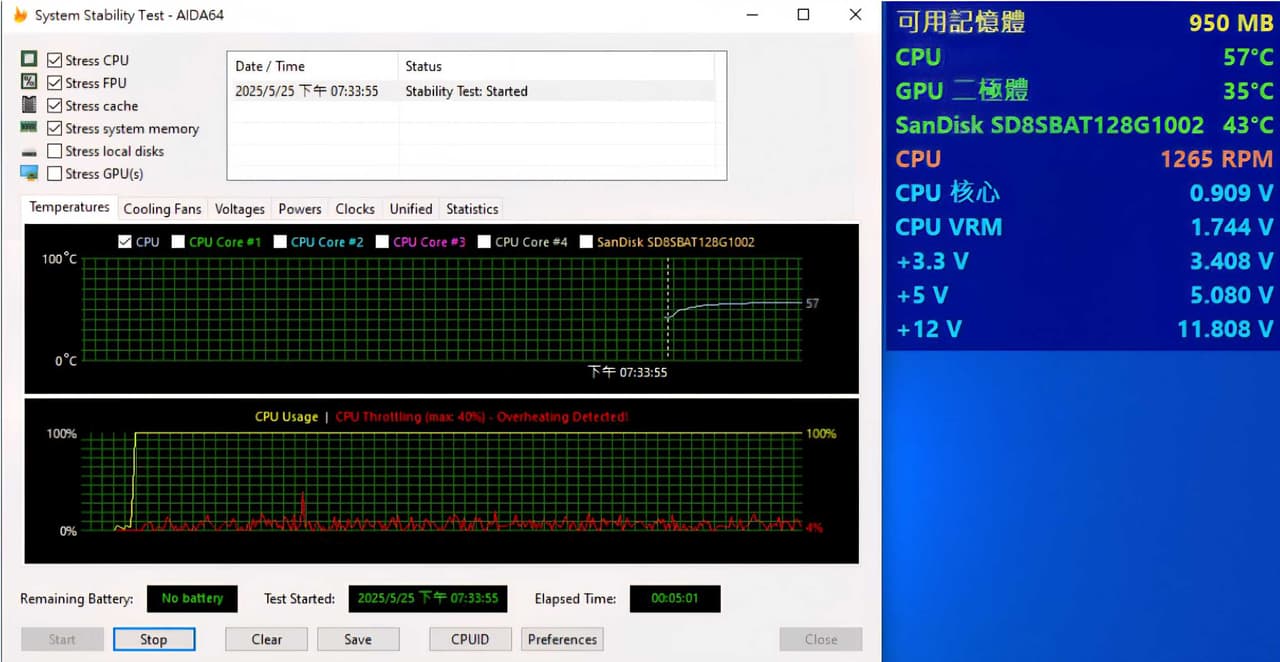Click the RAM module icon beside Stress system memory
The image size is (1280, 662).
[x=29, y=128]
